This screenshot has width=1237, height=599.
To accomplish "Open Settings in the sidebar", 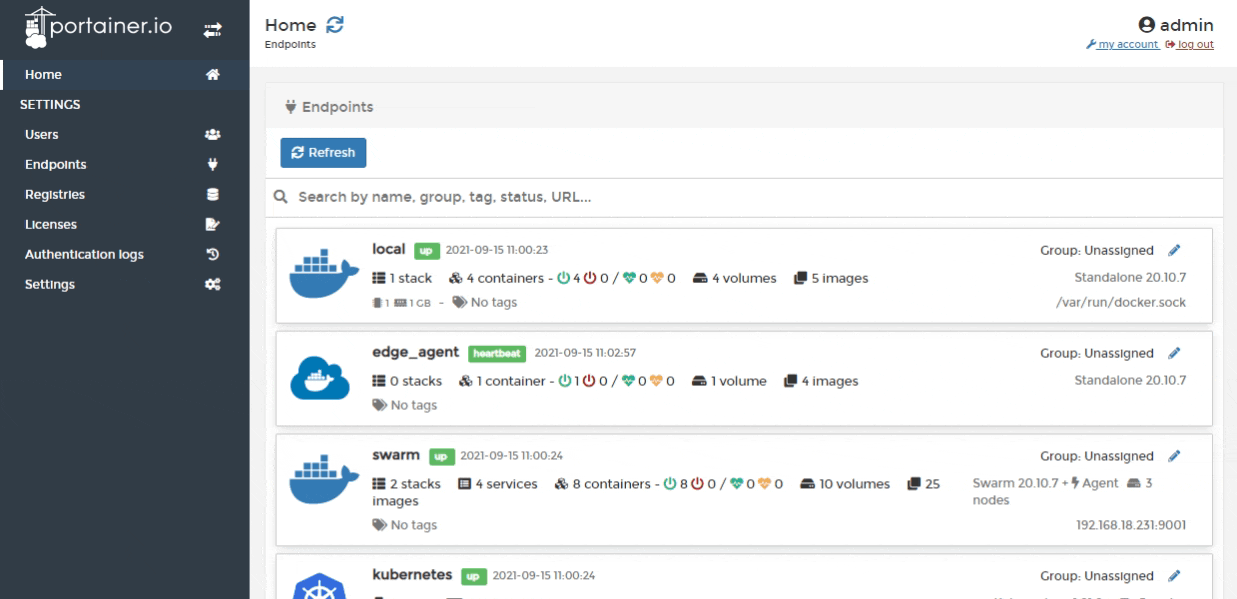I will tap(50, 284).
